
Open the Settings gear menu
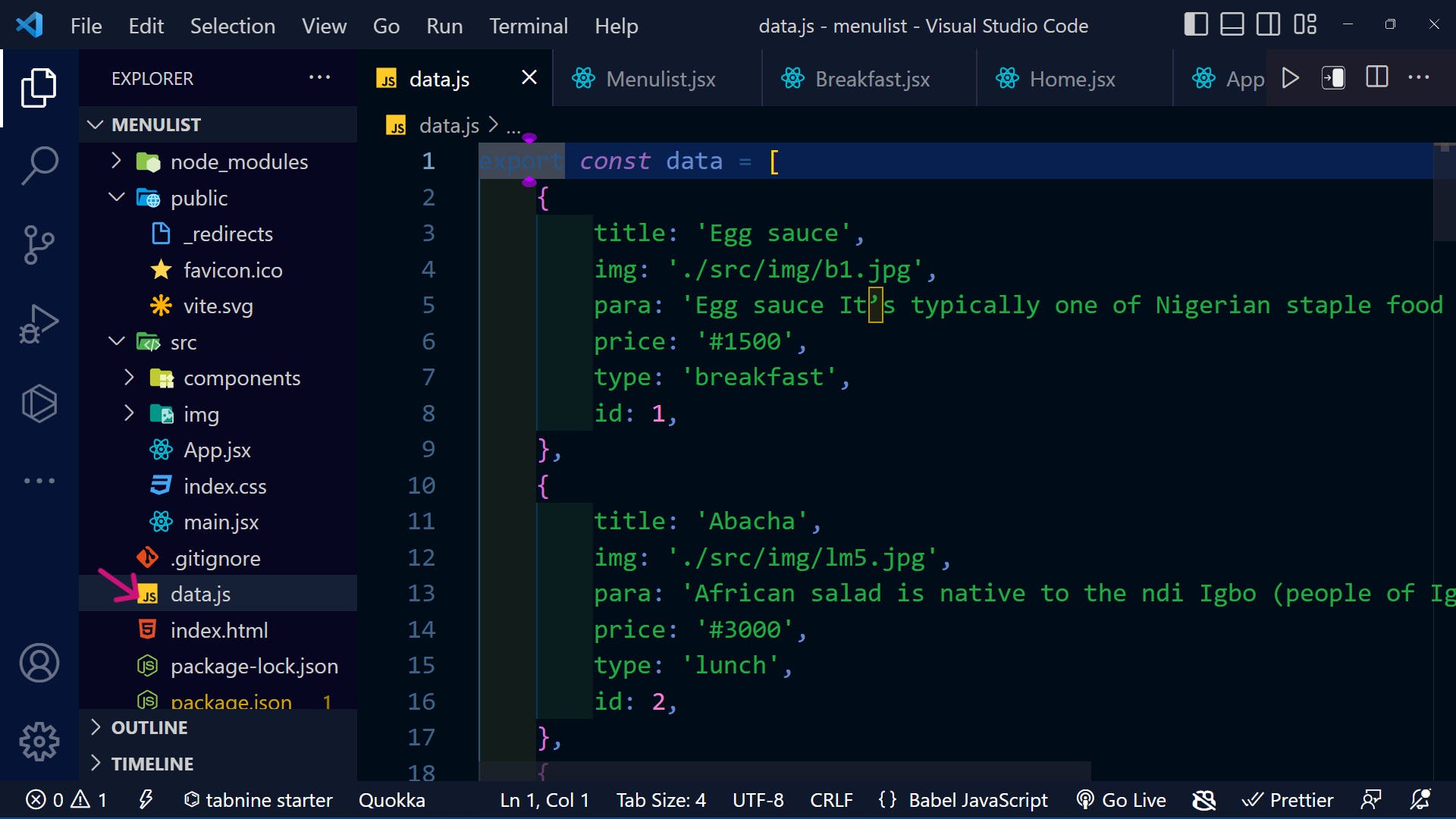pos(39,742)
